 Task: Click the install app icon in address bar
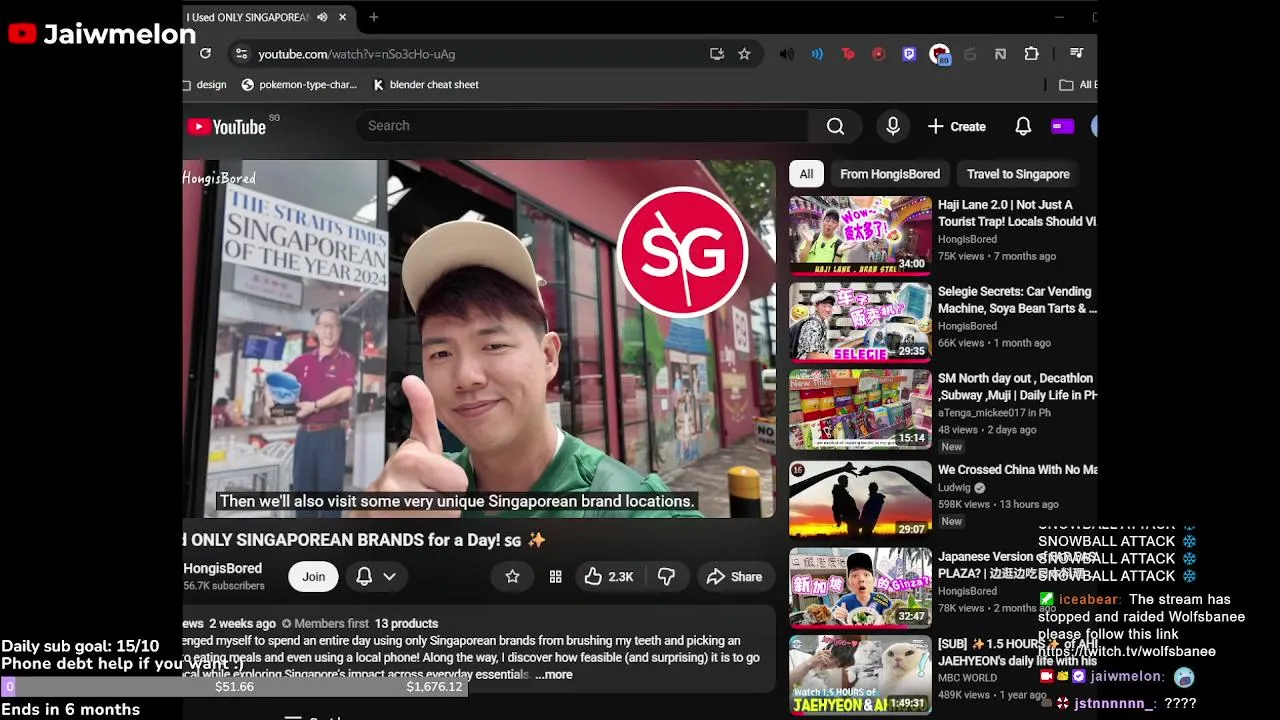(x=717, y=54)
